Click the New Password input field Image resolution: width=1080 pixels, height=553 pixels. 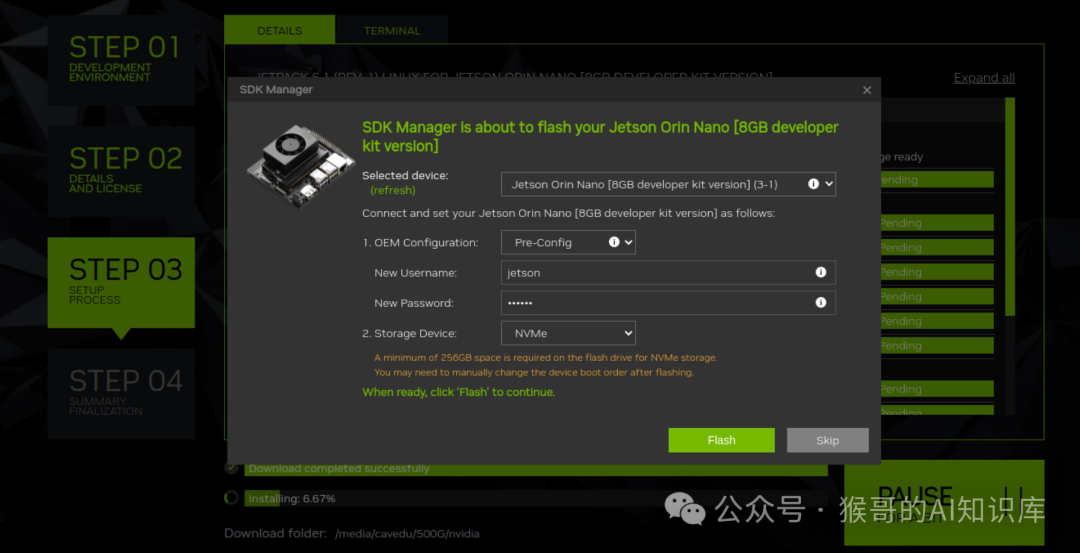coord(668,303)
